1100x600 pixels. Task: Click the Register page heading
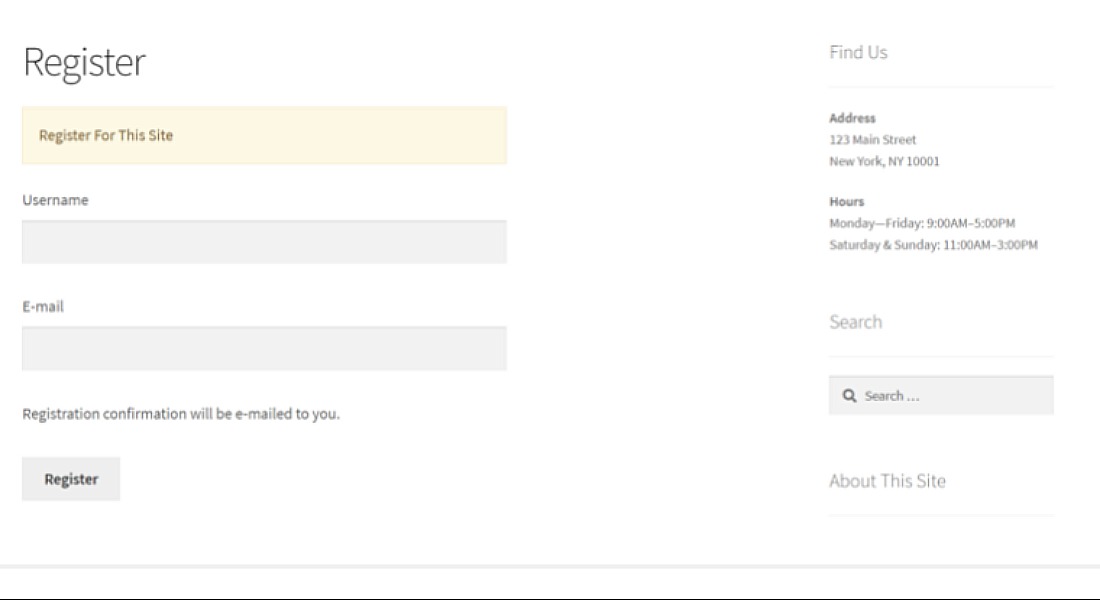[x=84, y=62]
